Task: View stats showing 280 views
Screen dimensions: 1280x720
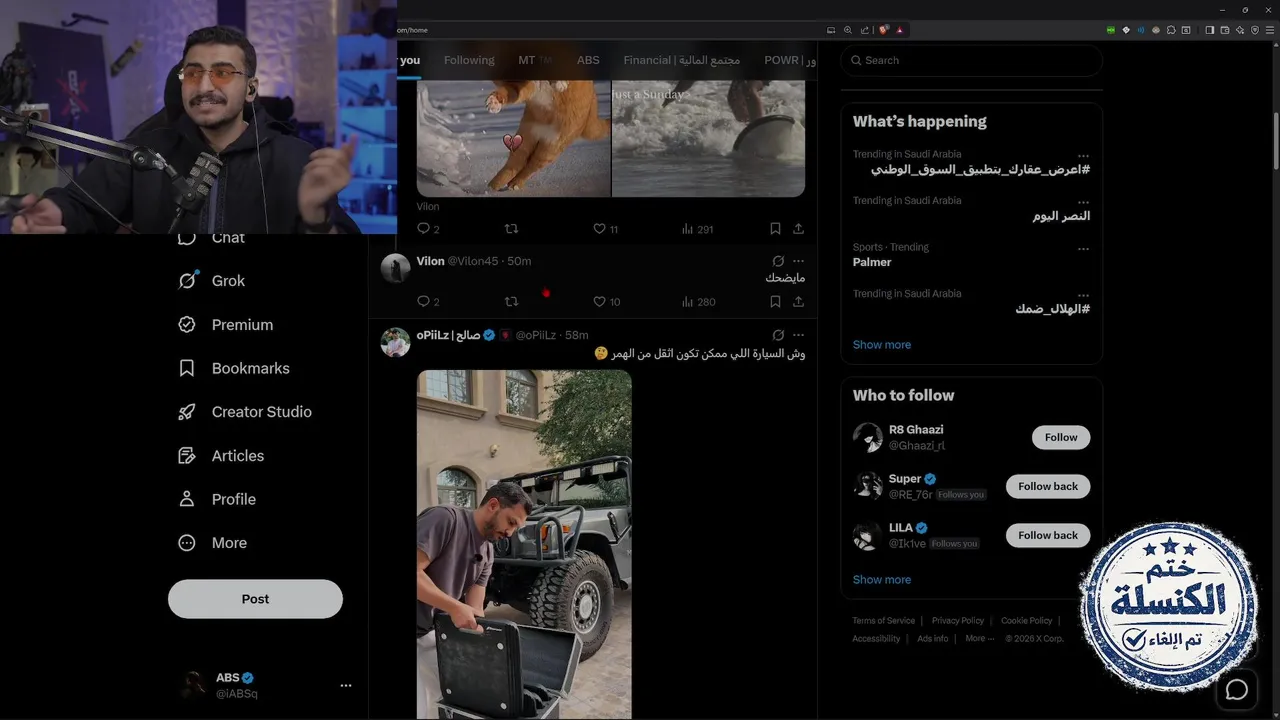Action: click(698, 301)
